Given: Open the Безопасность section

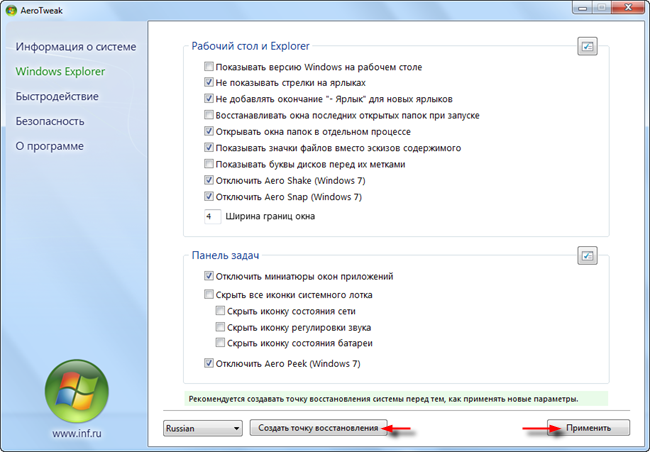Looking at the screenshot, I should click(50, 121).
